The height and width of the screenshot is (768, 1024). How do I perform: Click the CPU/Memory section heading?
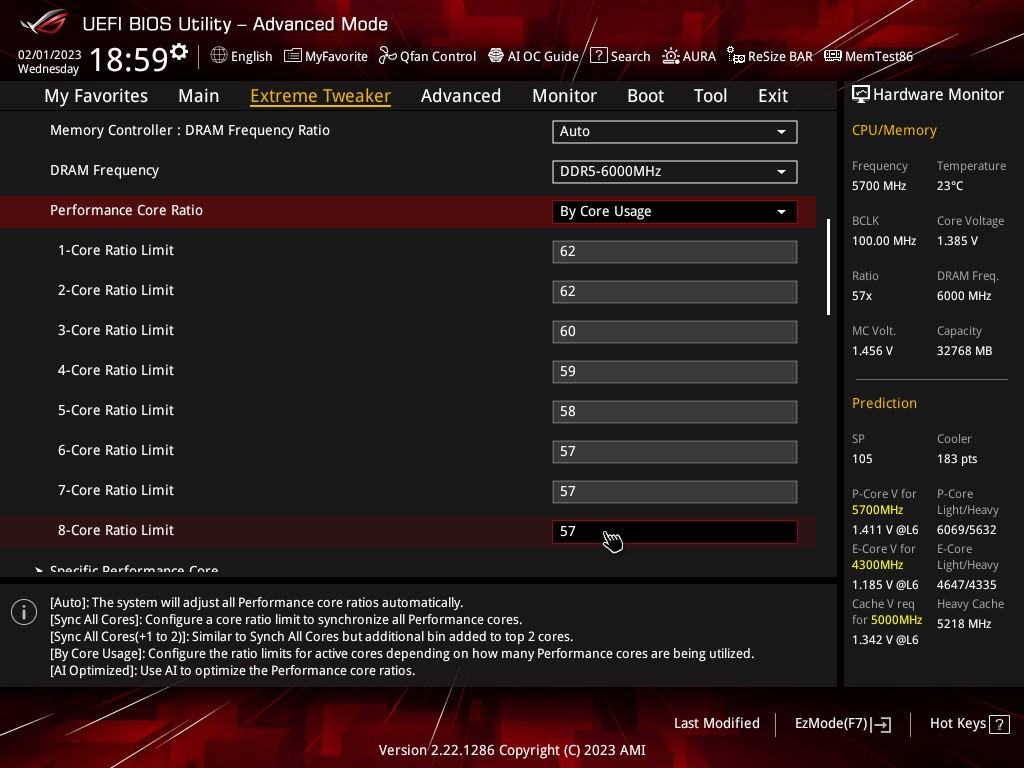pyautogui.click(x=894, y=130)
